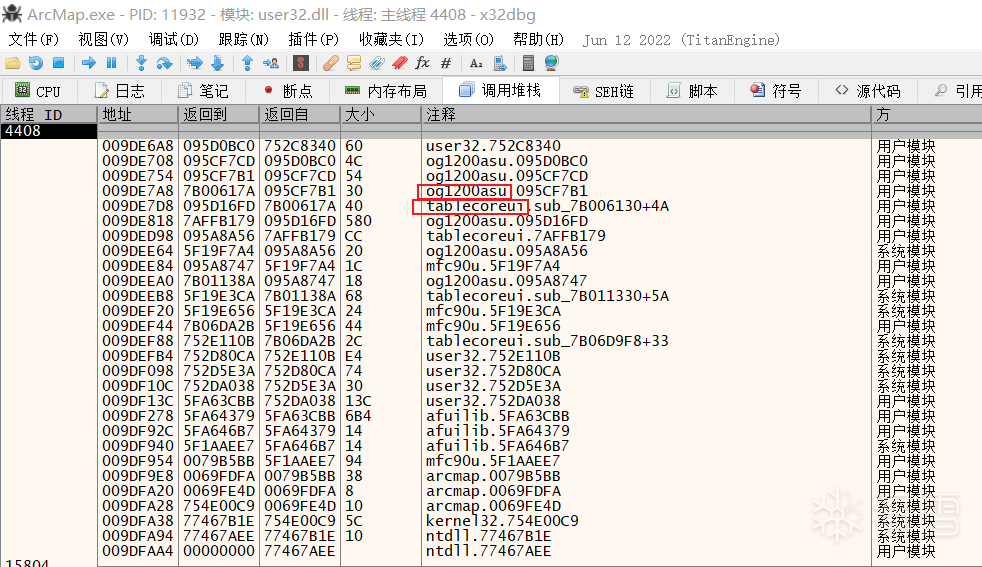Click the Trace Over icon
Screen dimensions: 982x567
[217, 63]
